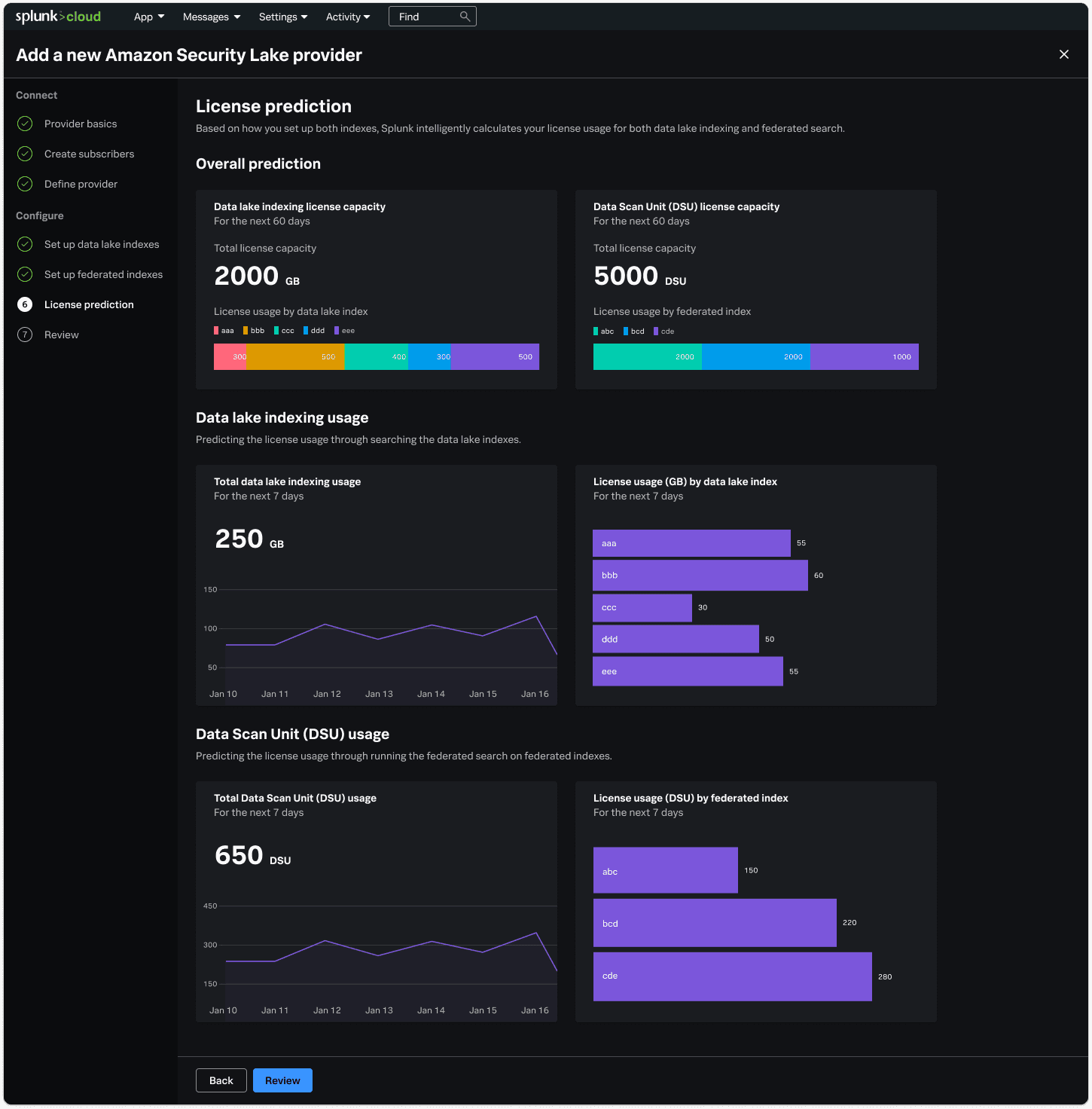Click the purple 500 eee capacity segment

pos(495,357)
